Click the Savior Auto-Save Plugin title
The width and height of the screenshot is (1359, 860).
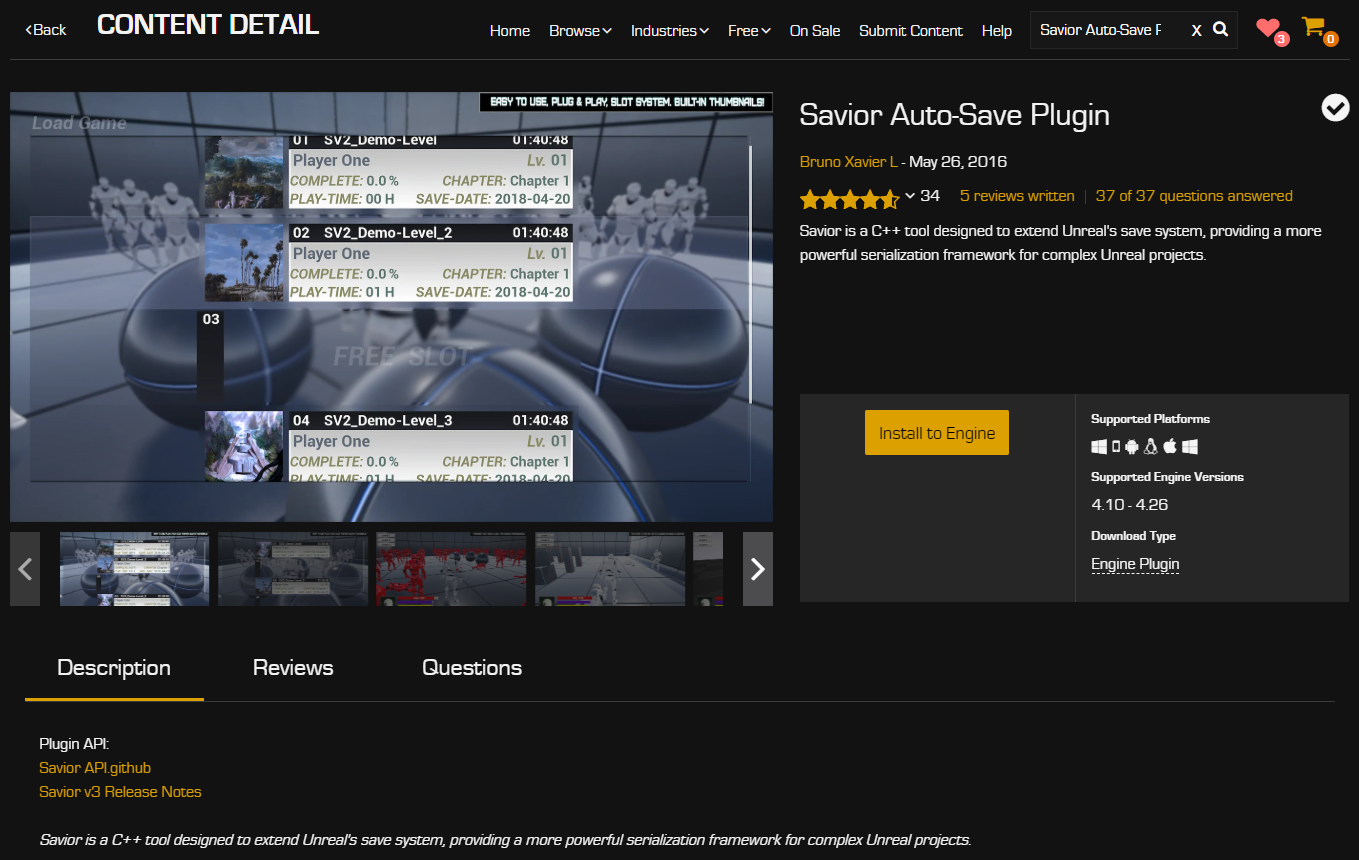pyautogui.click(x=955, y=115)
